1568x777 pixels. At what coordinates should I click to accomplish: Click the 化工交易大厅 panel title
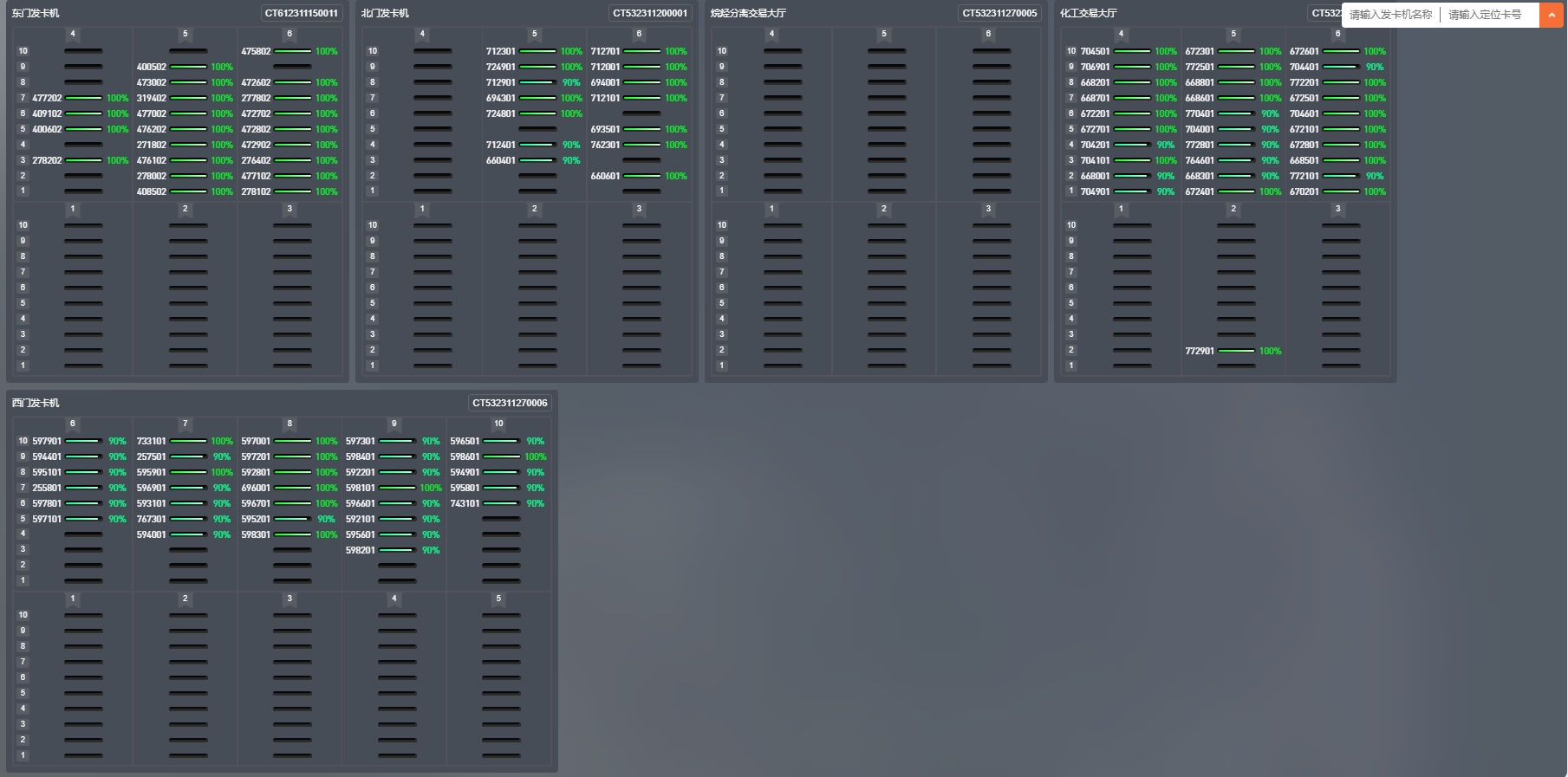point(1088,13)
